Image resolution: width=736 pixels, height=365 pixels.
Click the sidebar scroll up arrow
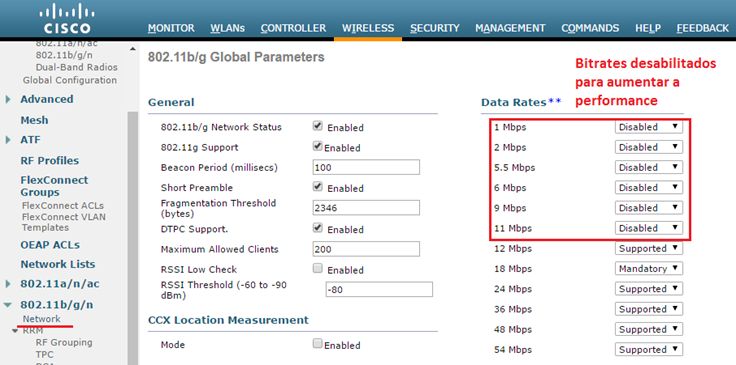coord(133,49)
